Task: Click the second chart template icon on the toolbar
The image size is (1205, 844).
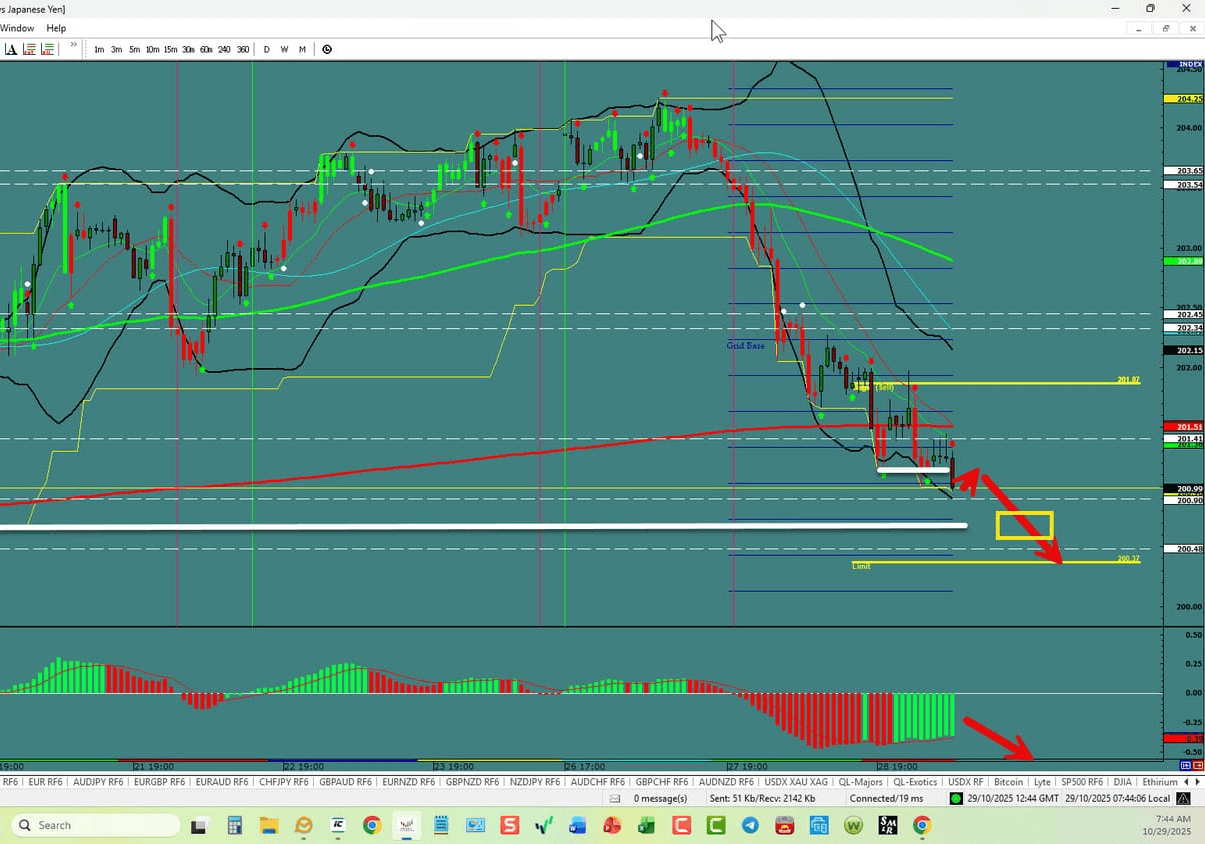Action: tap(47, 49)
